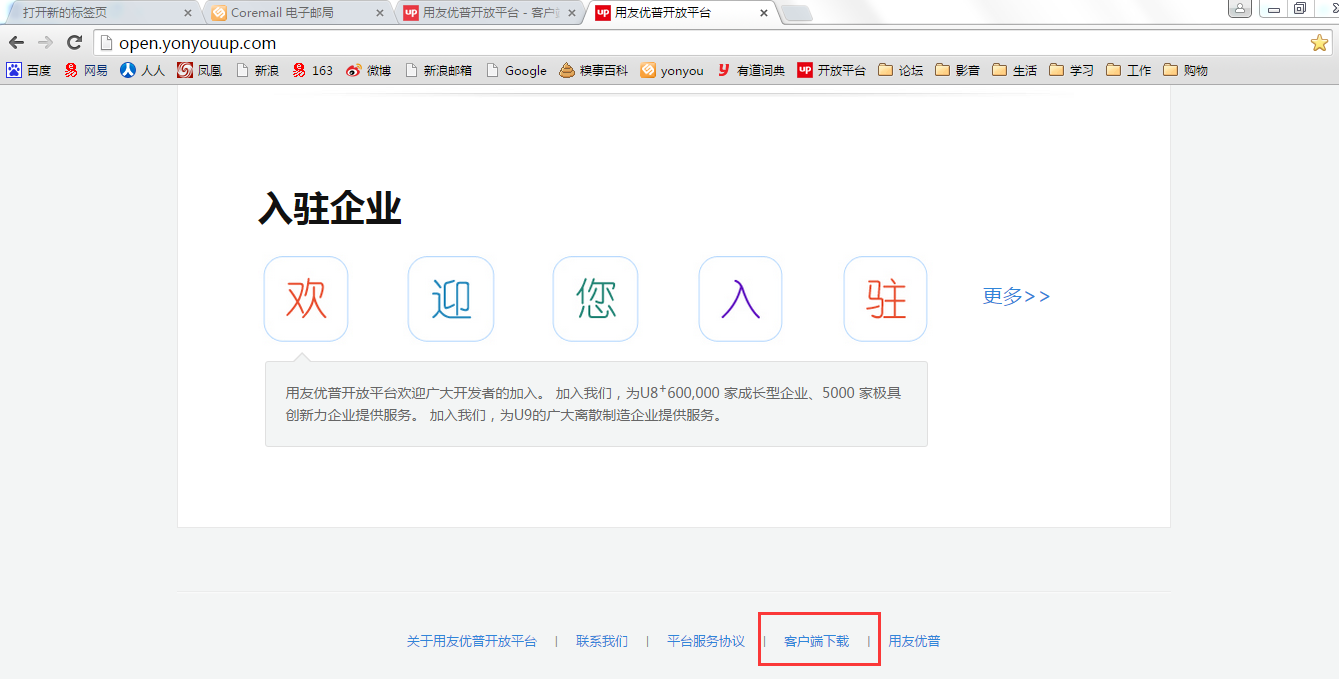
Task: Select the purple 入 enterprise tile
Action: (x=740, y=299)
